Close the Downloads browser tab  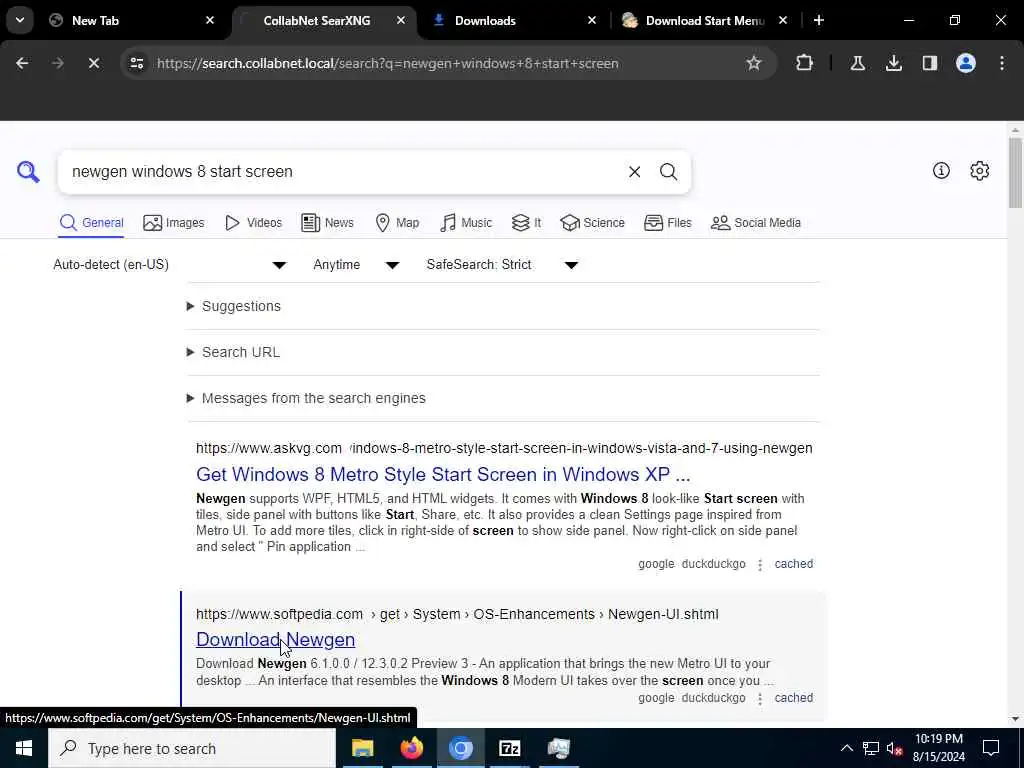[x=592, y=20]
